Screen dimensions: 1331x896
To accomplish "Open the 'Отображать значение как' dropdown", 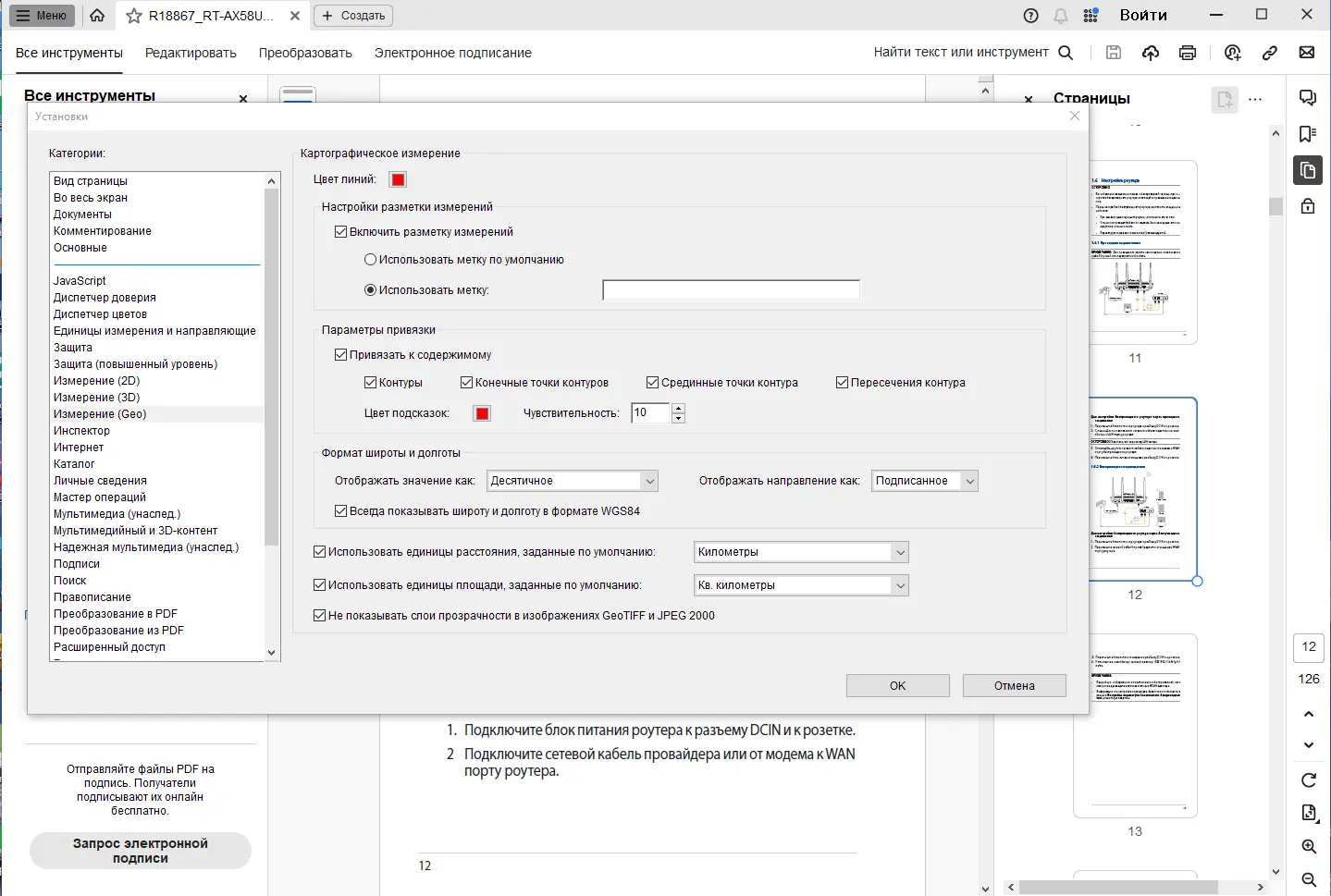I will pyautogui.click(x=651, y=480).
